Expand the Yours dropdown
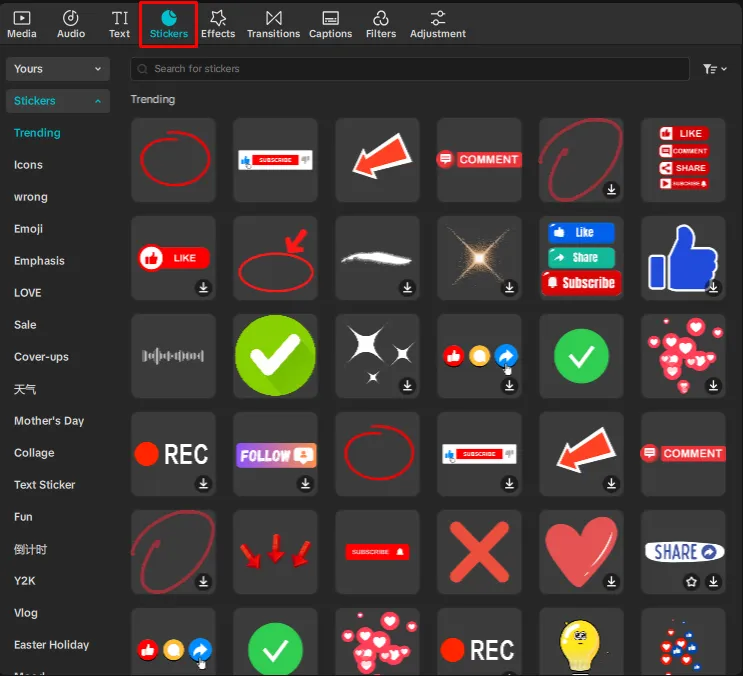The height and width of the screenshot is (676, 743). click(x=57, y=69)
